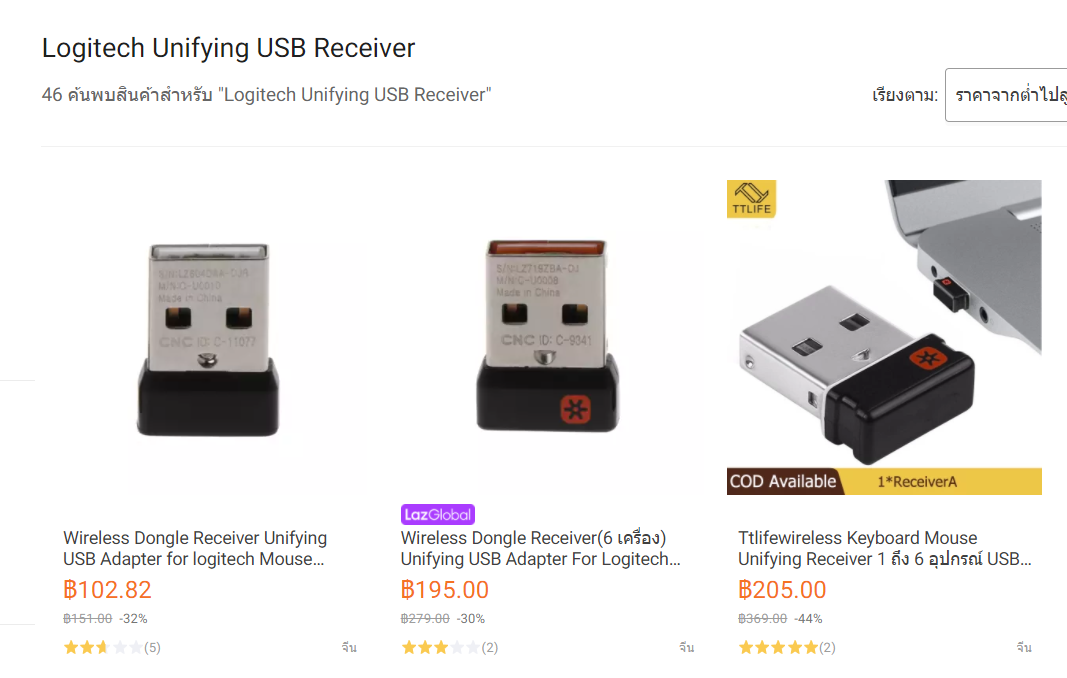Open Ttlifewireless Keyboard Mouse Unifying Receiver title
The image size is (1067, 678).
[x=885, y=548]
